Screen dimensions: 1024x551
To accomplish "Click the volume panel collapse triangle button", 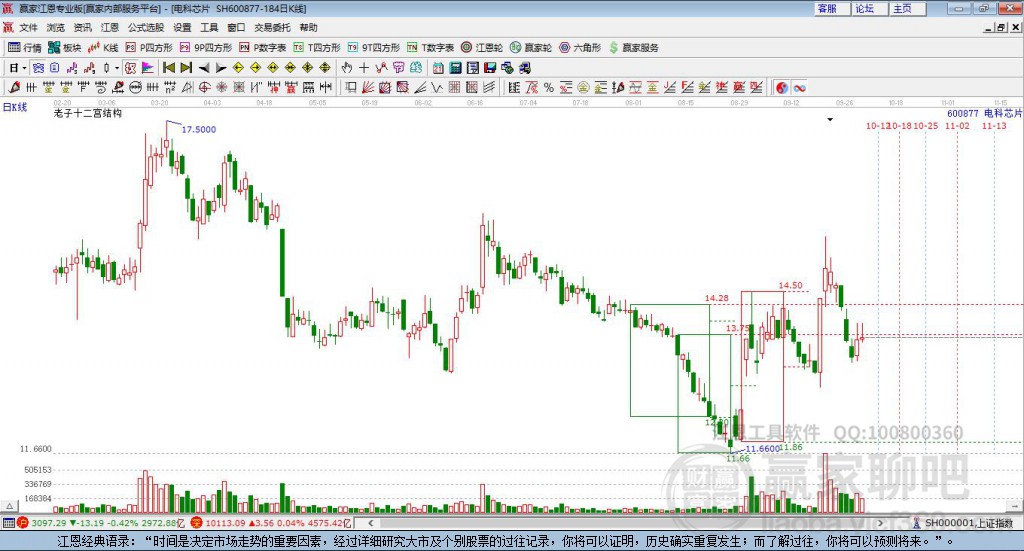I will click(x=9, y=506).
